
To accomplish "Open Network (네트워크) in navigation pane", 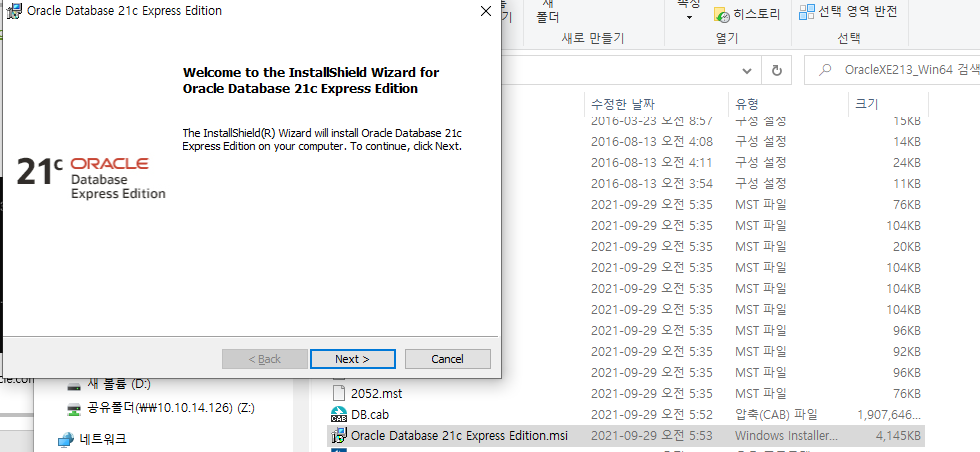I will tap(103, 439).
